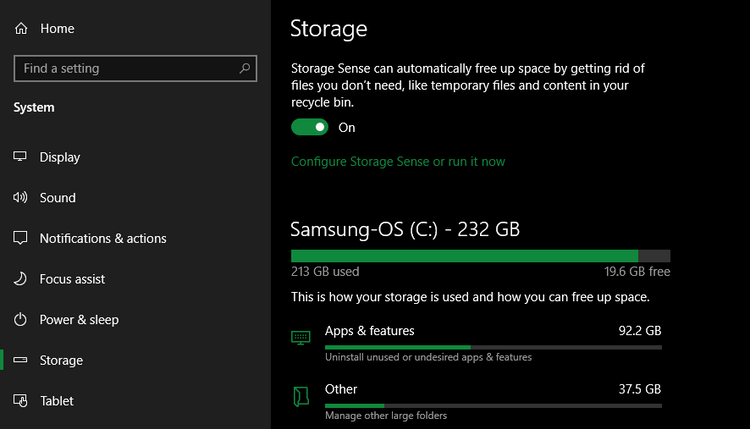This screenshot has height=429, width=750.
Task: Select Focus assist in sidebar
Action: 72,279
